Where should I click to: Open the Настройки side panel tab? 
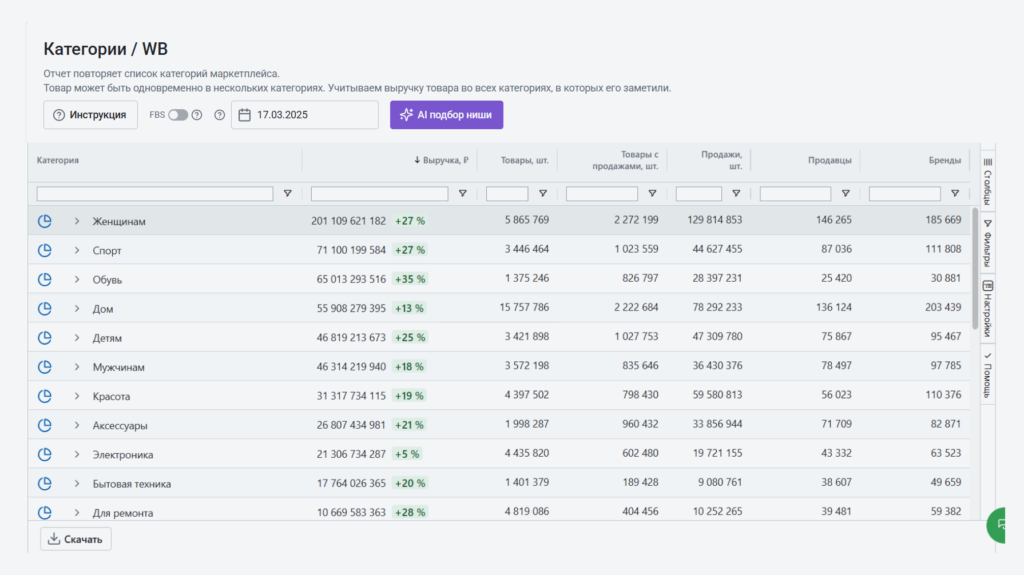click(x=987, y=310)
